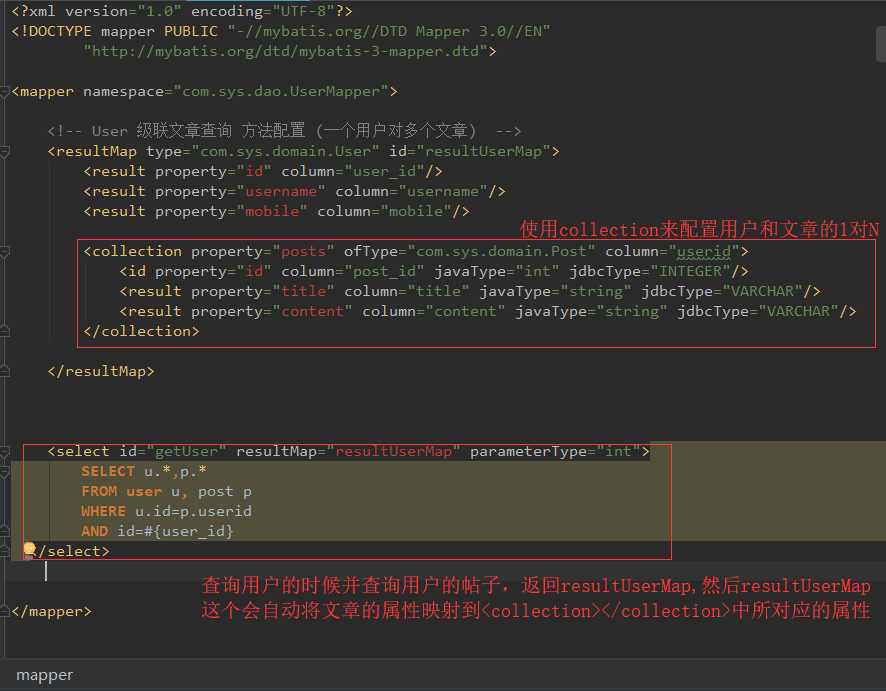Click the post_id column value
The height and width of the screenshot is (691, 886).
coord(385,272)
